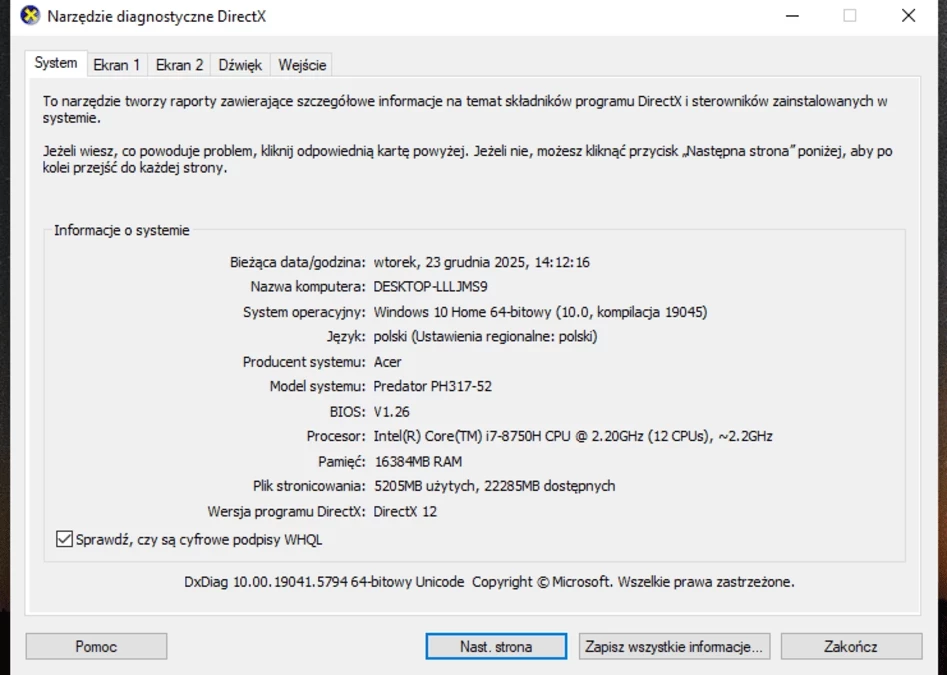Viewport: 947px width, 675px height.
Task: Show the Wejście tab
Action: coord(302,65)
